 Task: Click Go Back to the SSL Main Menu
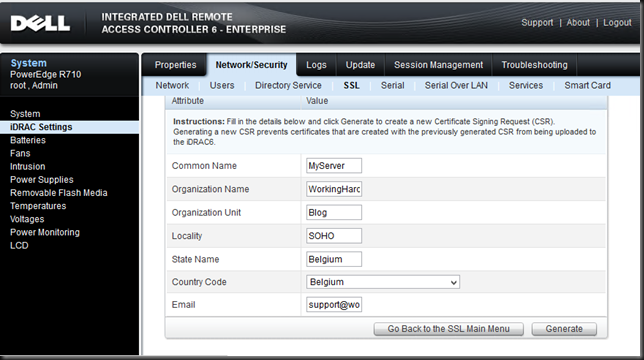click(448, 329)
